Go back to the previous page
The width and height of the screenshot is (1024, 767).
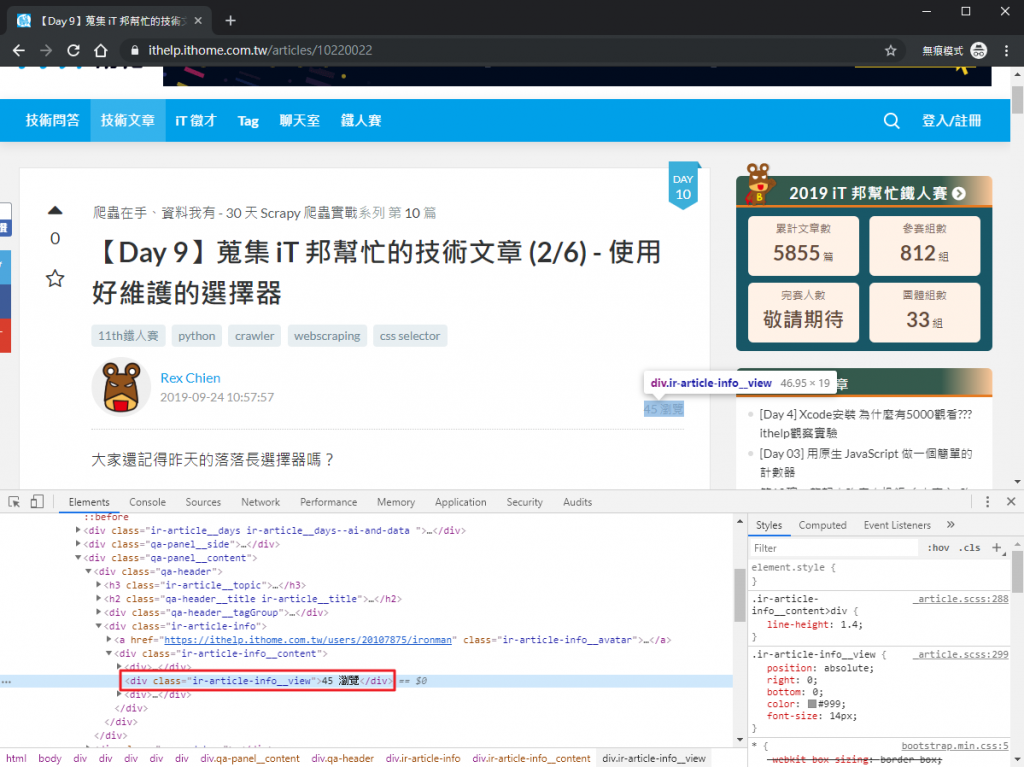pyautogui.click(x=19, y=50)
